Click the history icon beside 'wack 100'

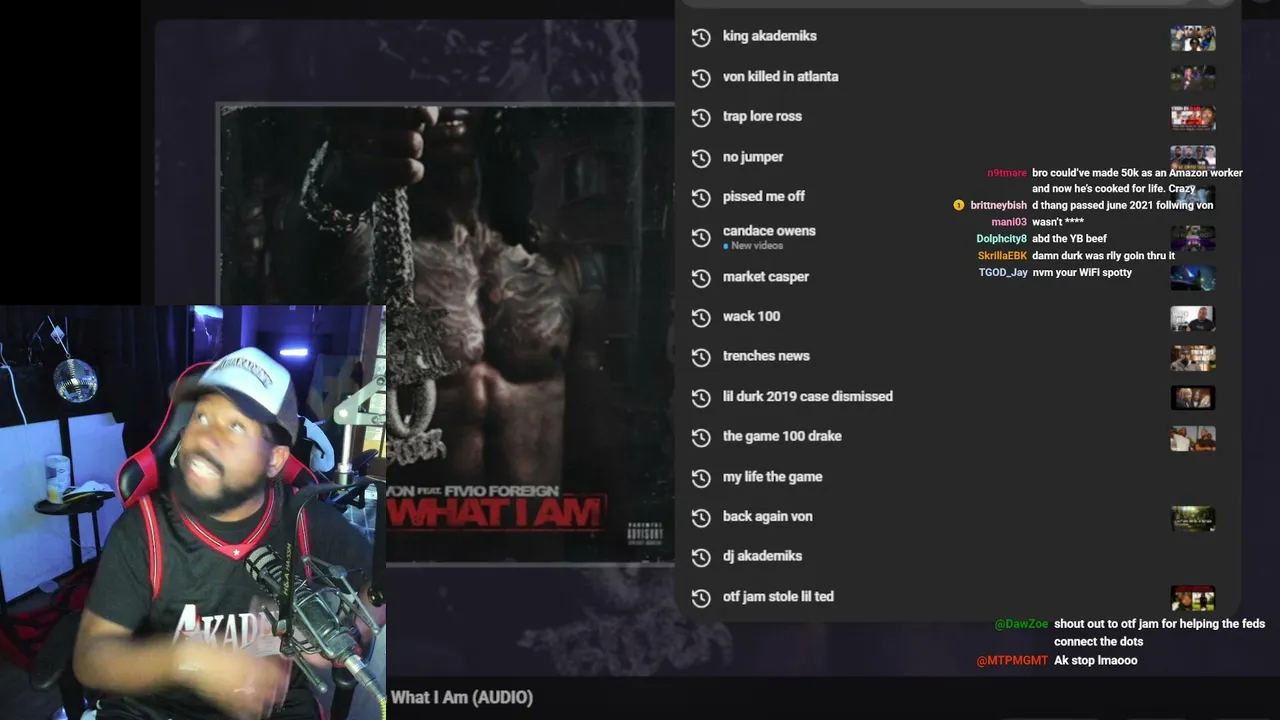pyautogui.click(x=701, y=317)
